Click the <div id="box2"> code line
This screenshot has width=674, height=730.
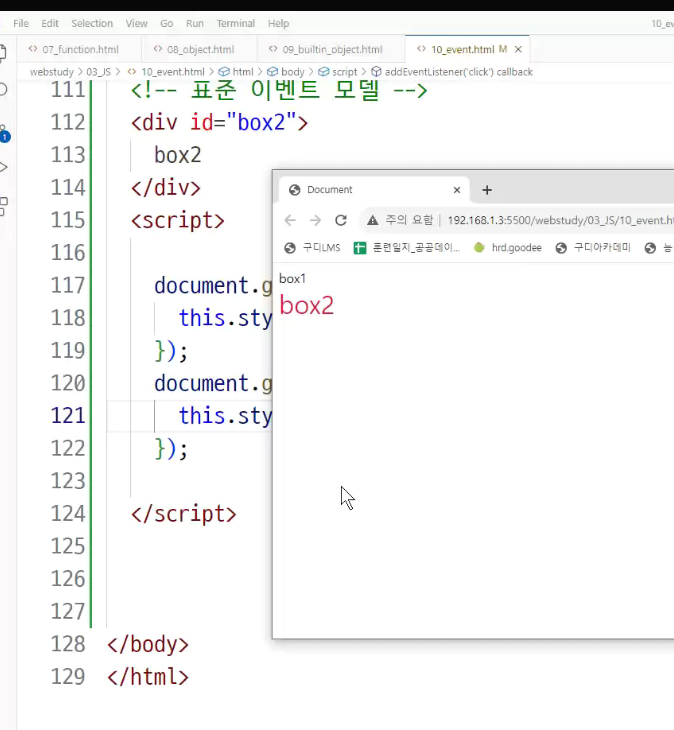coord(219,122)
